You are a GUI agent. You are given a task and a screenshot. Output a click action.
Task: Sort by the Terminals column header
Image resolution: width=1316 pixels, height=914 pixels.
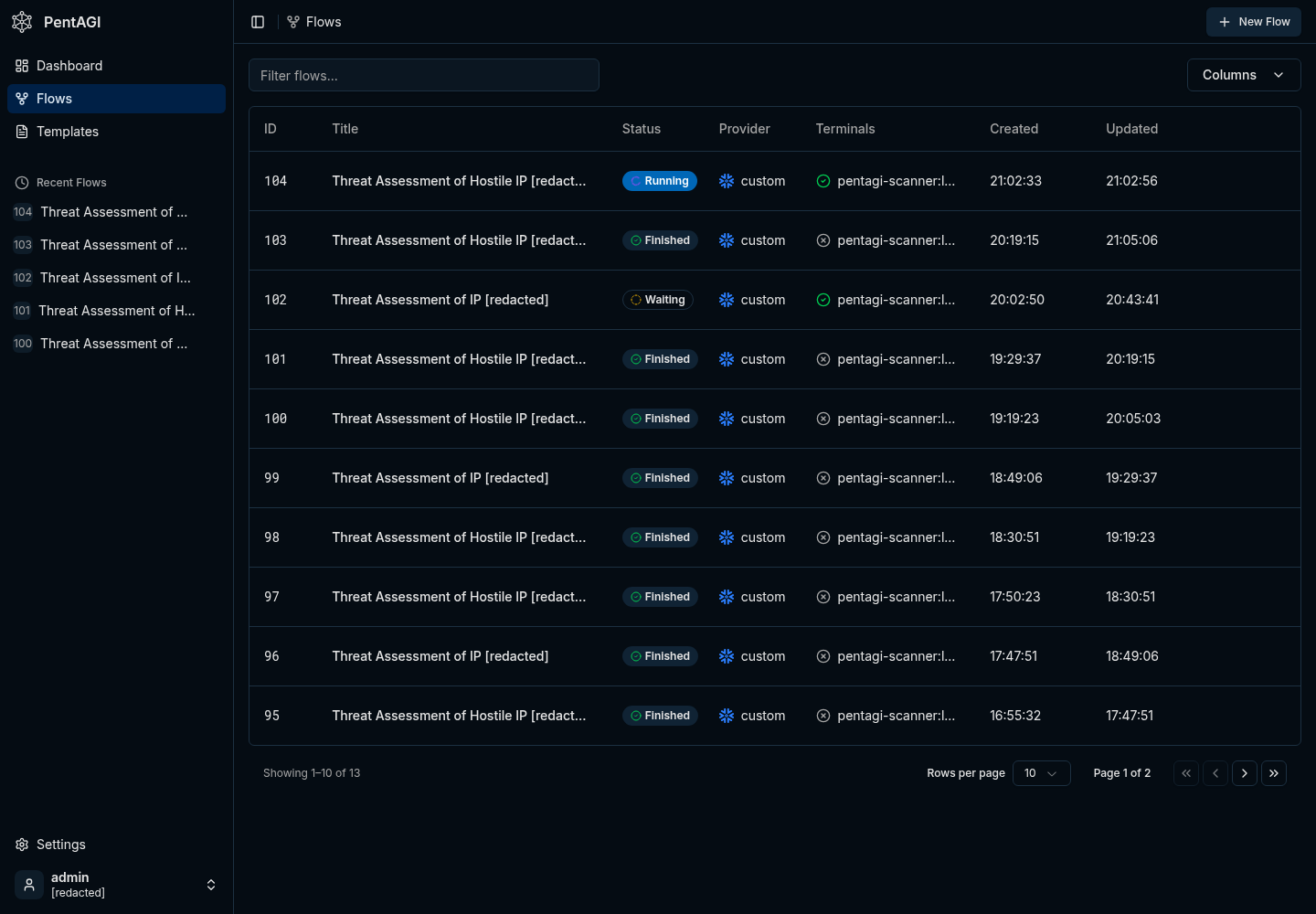[845, 129]
